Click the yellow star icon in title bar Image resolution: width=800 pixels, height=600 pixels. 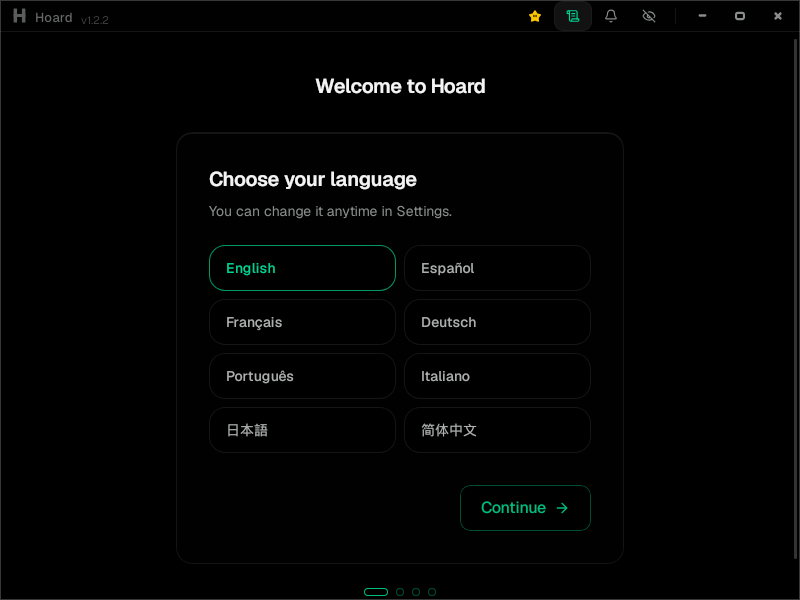[535, 16]
